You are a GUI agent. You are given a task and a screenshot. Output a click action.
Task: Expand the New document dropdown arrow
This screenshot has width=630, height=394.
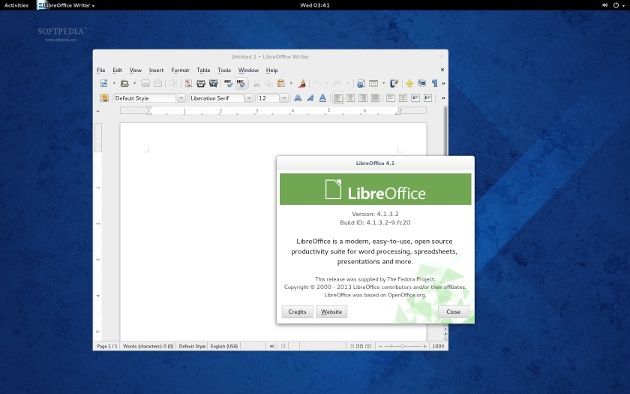(114, 84)
